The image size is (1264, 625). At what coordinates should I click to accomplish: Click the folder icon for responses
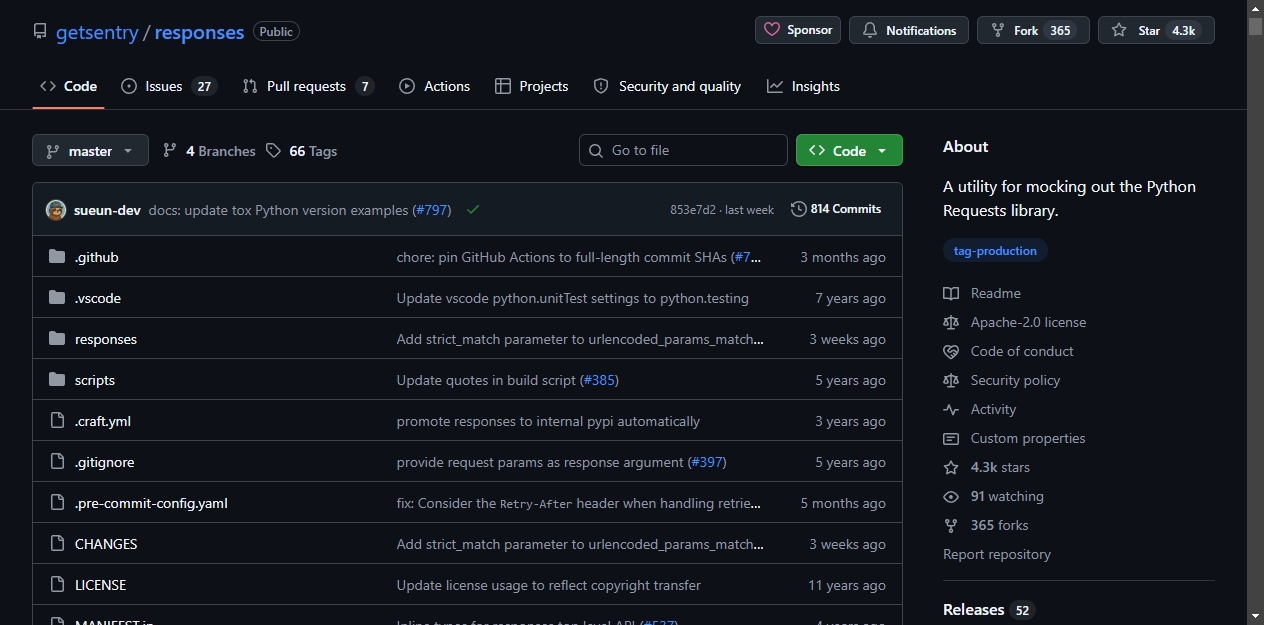(57, 339)
